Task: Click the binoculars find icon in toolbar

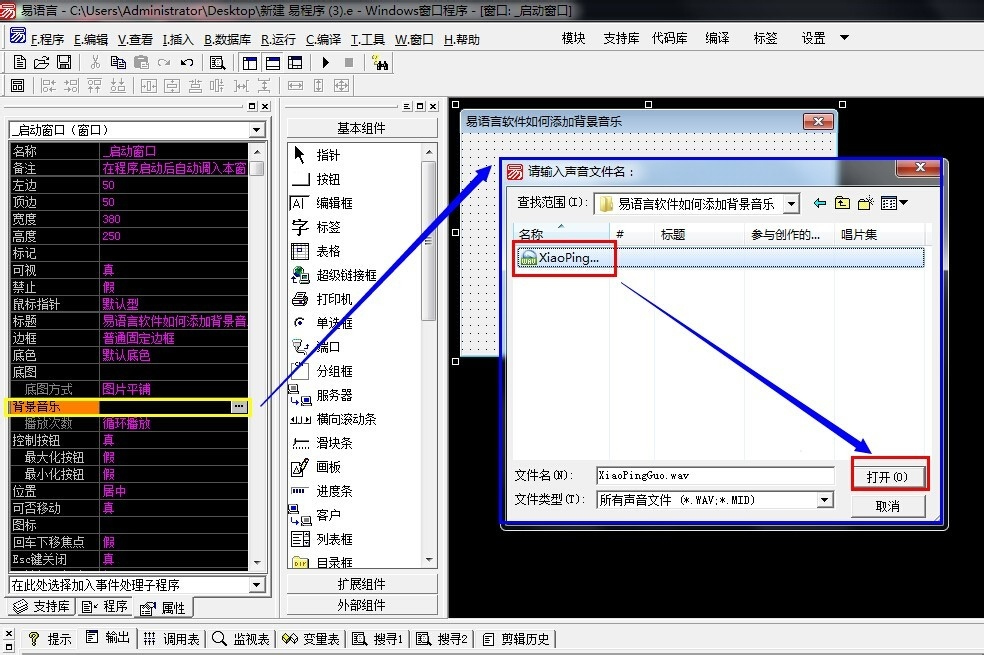Action: tap(380, 62)
